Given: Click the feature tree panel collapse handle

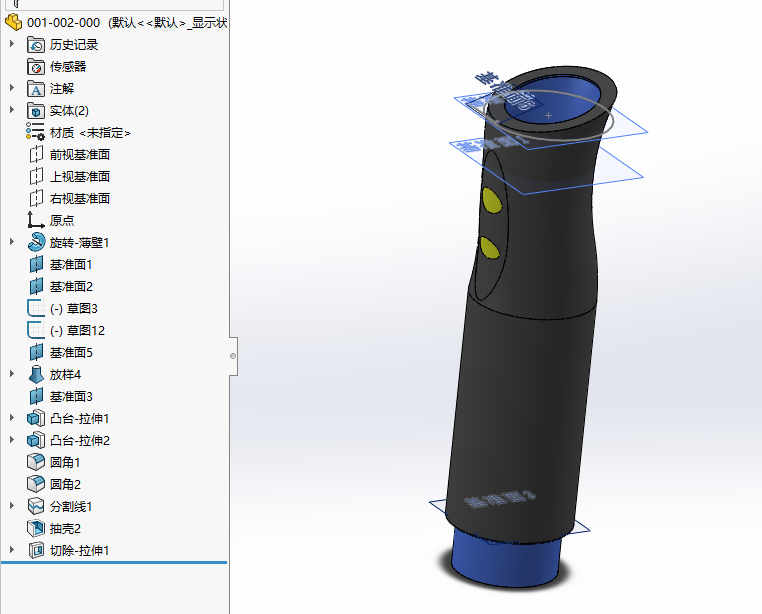Looking at the screenshot, I should pyautogui.click(x=233, y=356).
